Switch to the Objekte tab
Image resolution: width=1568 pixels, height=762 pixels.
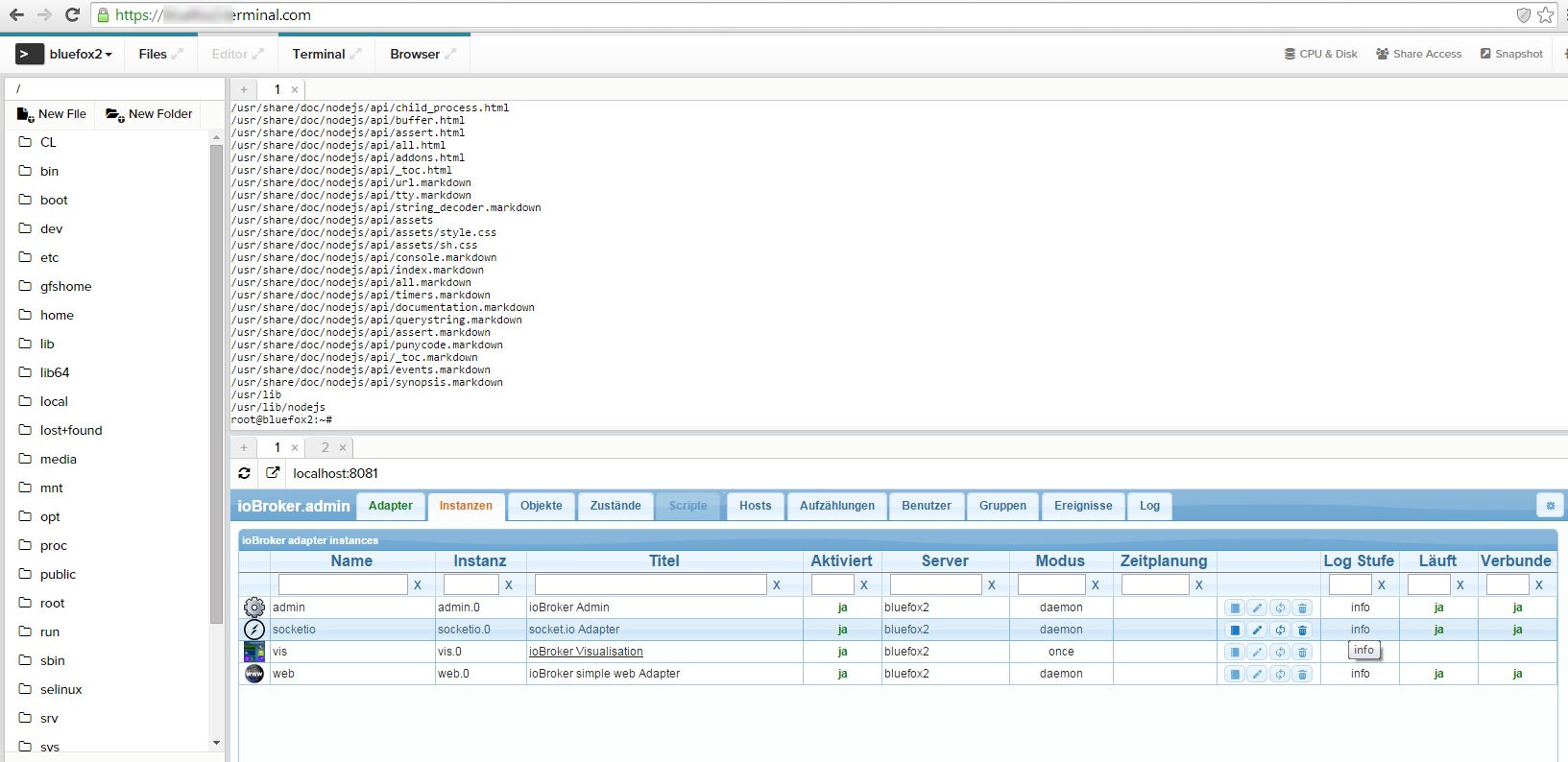click(542, 506)
